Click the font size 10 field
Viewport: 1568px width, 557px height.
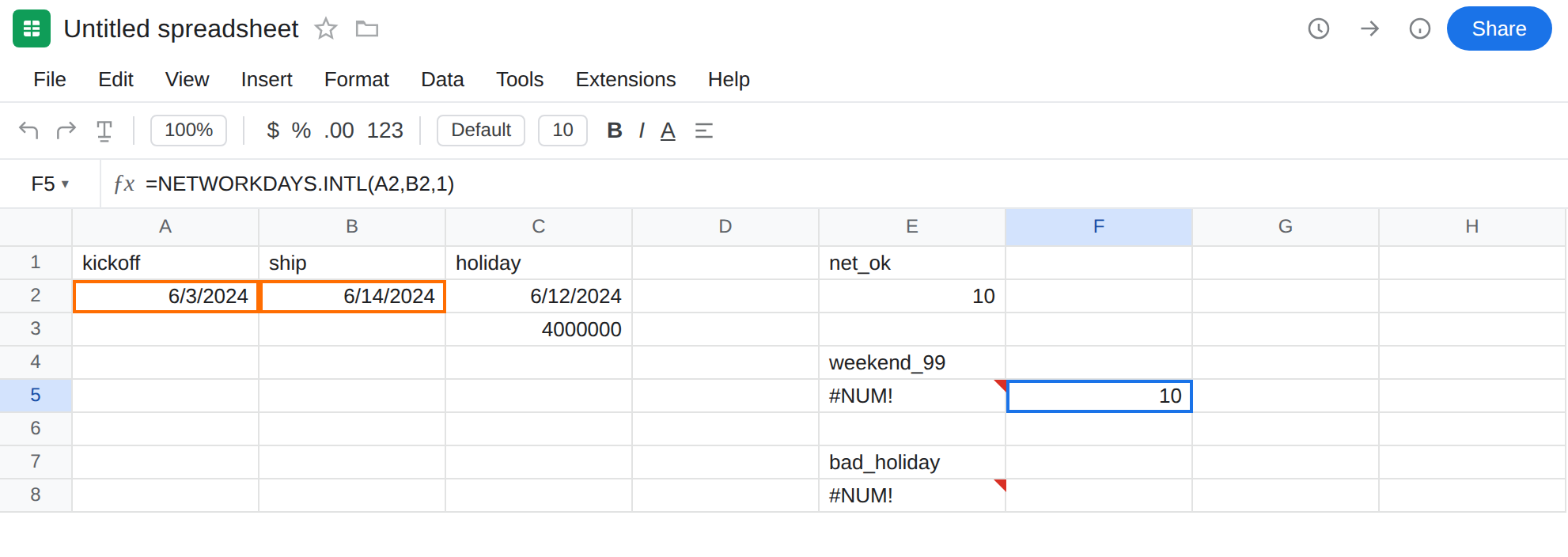pos(562,130)
